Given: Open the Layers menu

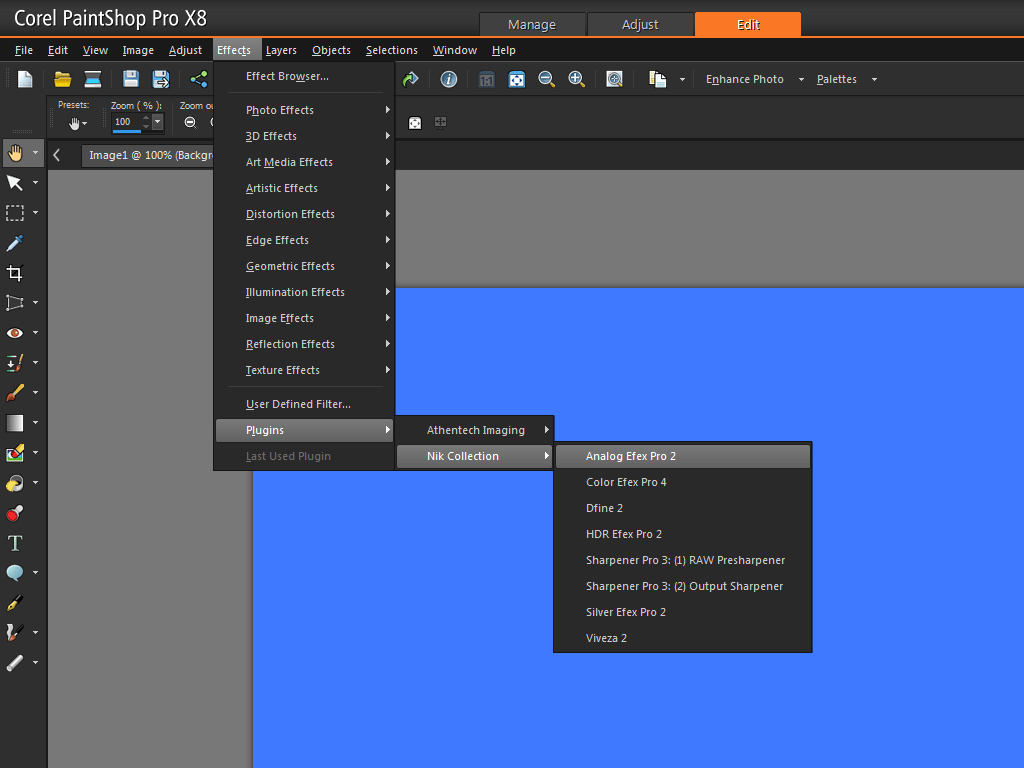Looking at the screenshot, I should (281, 49).
